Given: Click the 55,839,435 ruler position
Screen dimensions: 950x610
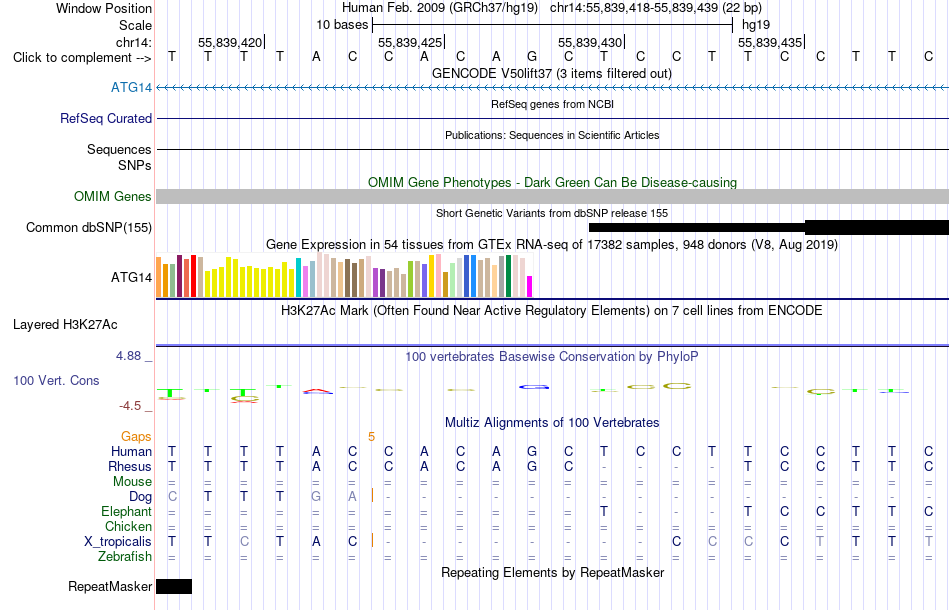Looking at the screenshot, I should click(x=770, y=43).
